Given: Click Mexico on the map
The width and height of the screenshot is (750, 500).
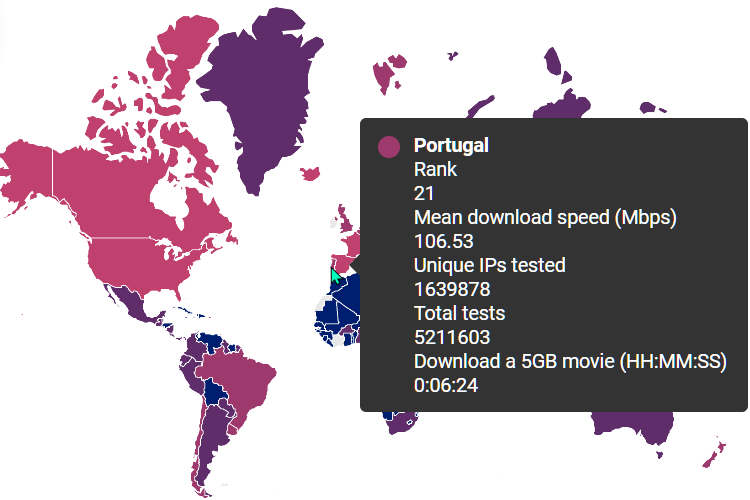Looking at the screenshot, I should click(x=132, y=306).
